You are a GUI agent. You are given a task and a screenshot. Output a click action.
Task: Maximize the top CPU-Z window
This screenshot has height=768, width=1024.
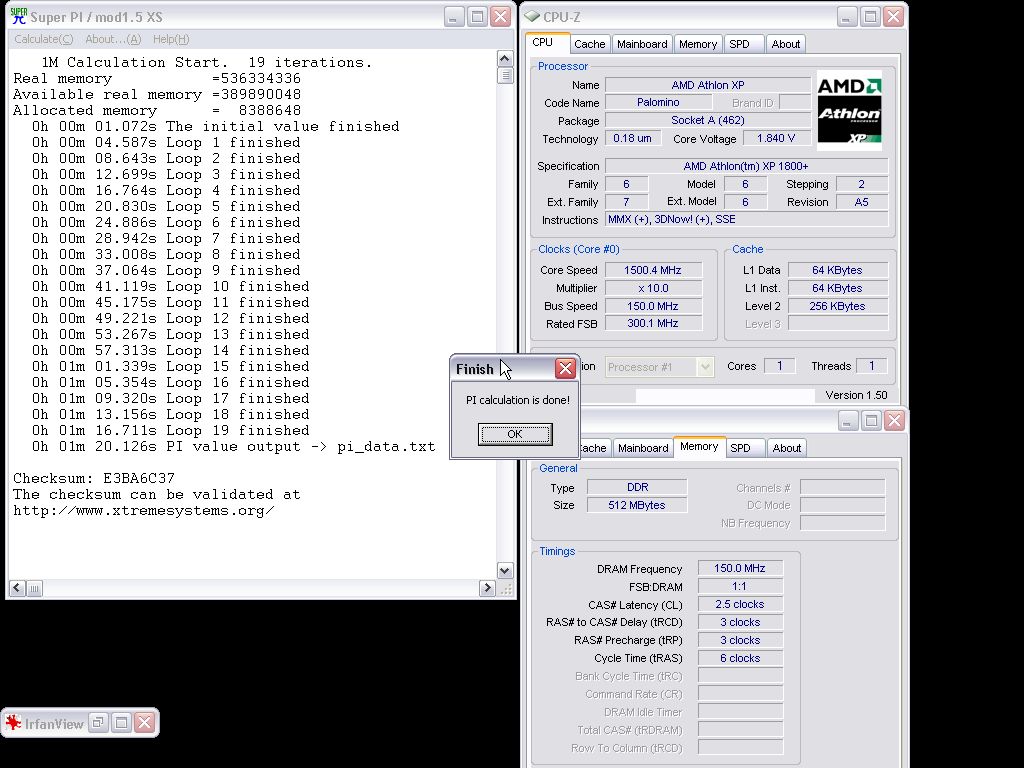click(x=871, y=16)
